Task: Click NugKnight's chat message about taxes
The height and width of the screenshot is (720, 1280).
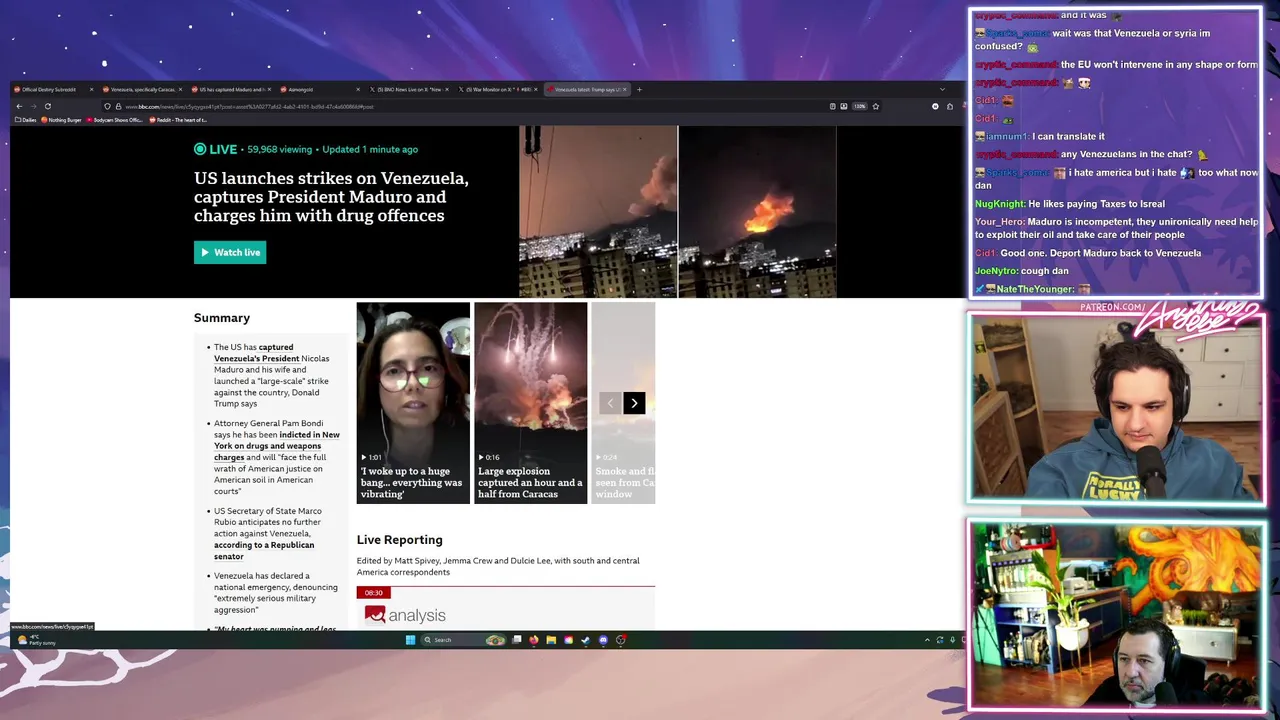Action: pos(1070,204)
